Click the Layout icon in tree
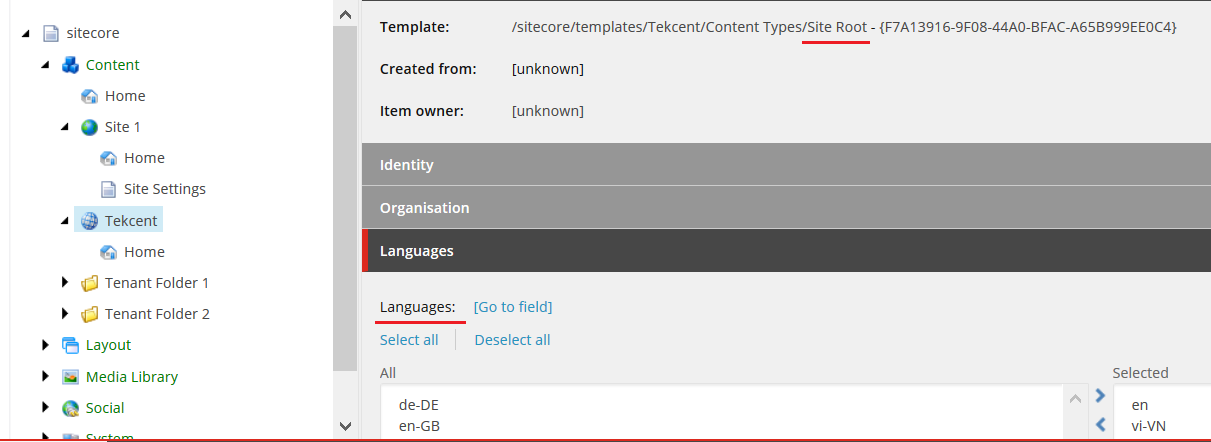This screenshot has width=1211, height=442. coord(70,345)
